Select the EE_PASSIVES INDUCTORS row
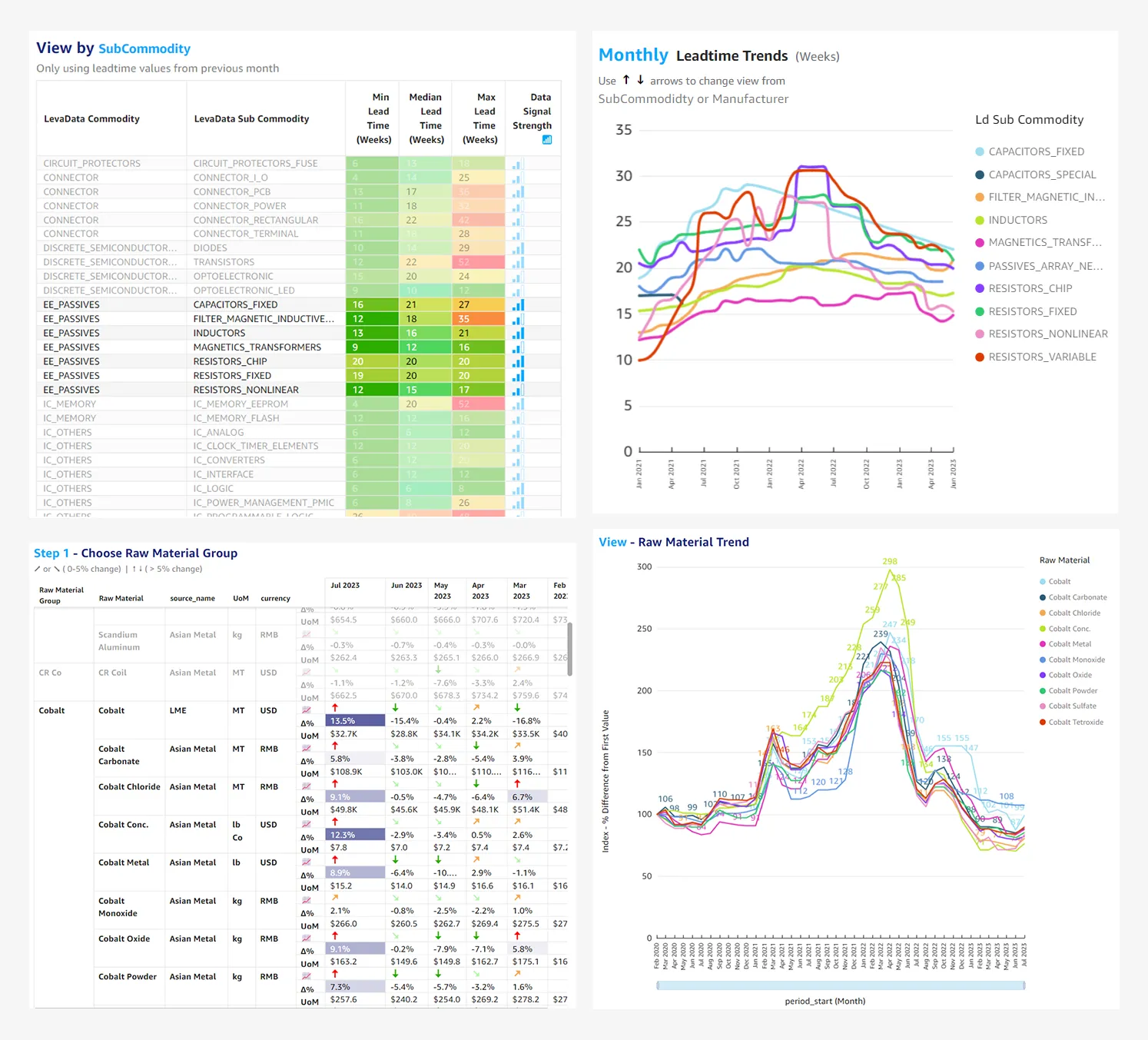The width and height of the screenshot is (1148, 1040). coord(298,333)
